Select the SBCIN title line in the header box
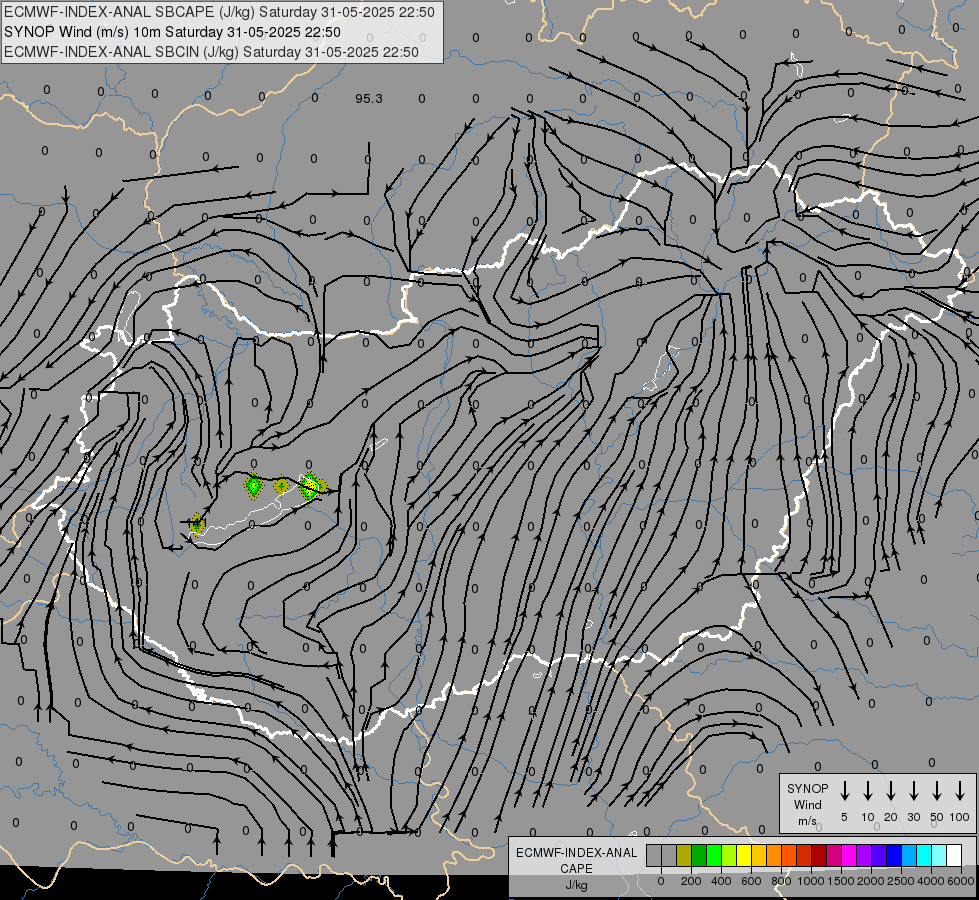Viewport: 979px width, 900px height. (211, 52)
